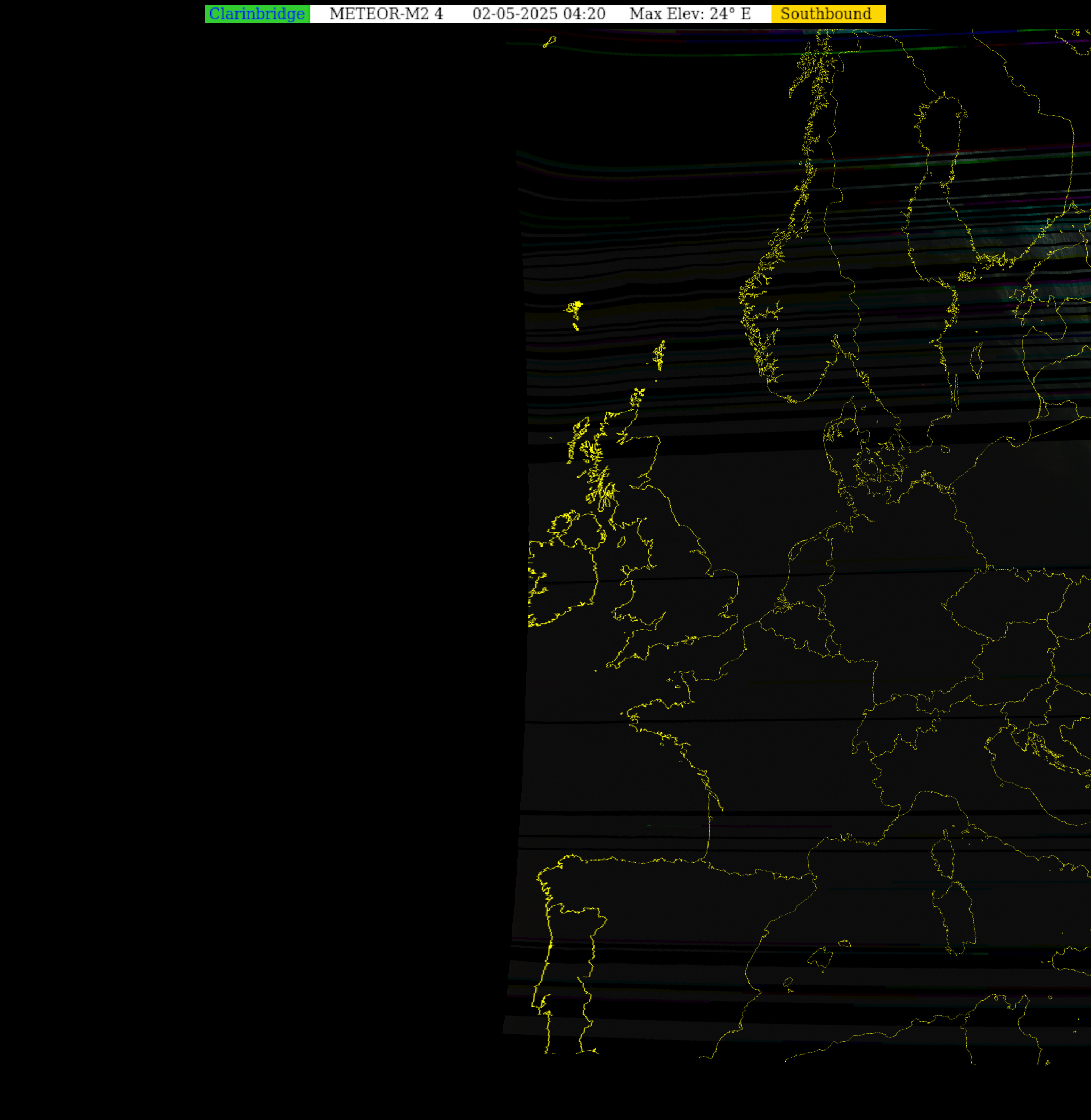Click the Max Elev: 24° E text
The height and width of the screenshot is (1120, 1091).
(690, 14)
